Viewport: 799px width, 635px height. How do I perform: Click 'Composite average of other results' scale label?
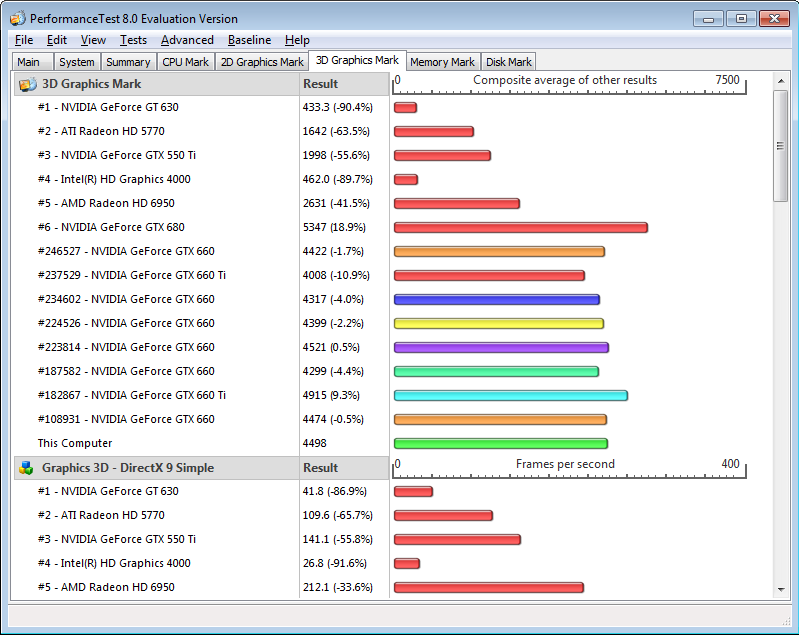click(x=565, y=80)
